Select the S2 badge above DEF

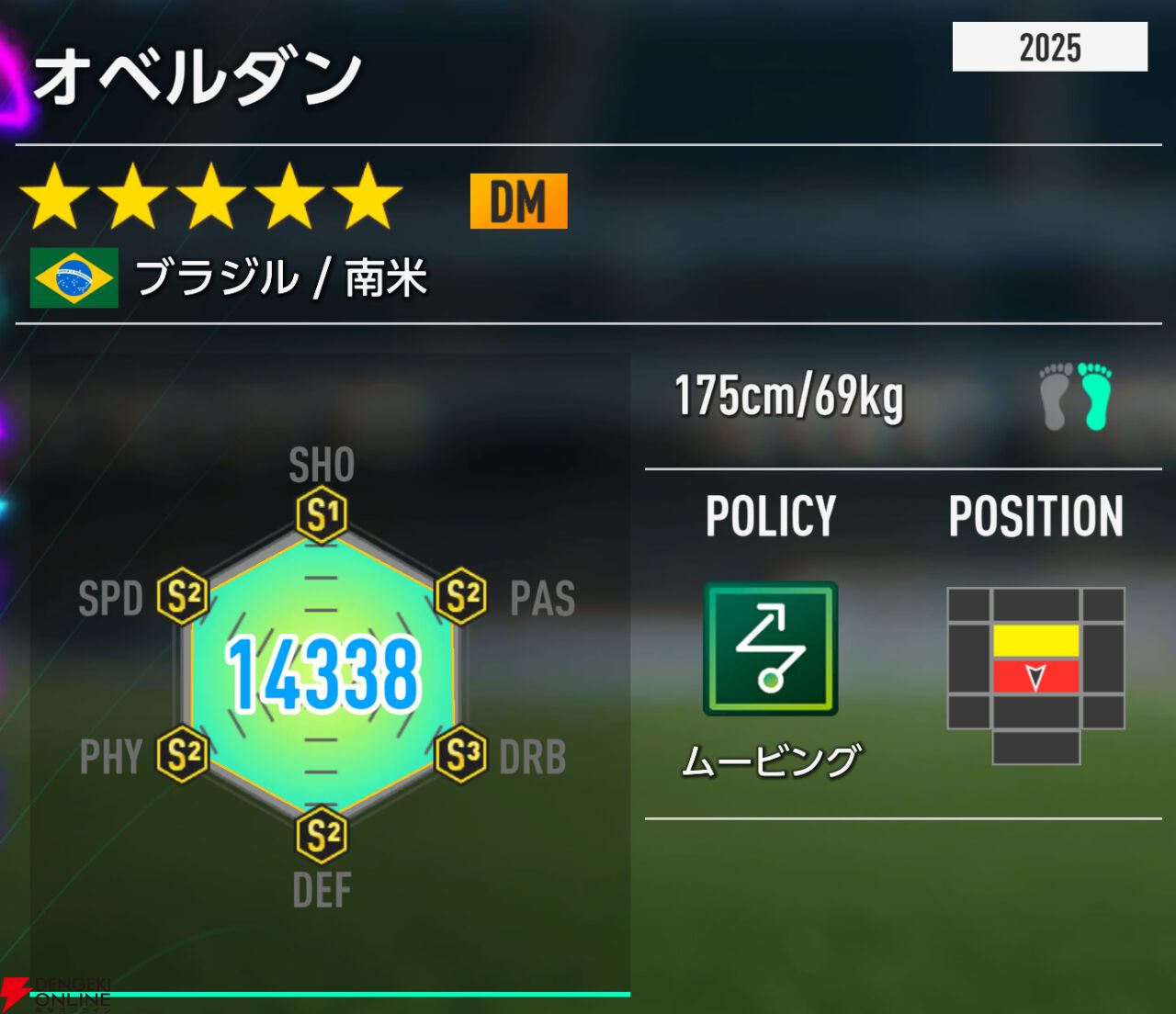(x=322, y=836)
